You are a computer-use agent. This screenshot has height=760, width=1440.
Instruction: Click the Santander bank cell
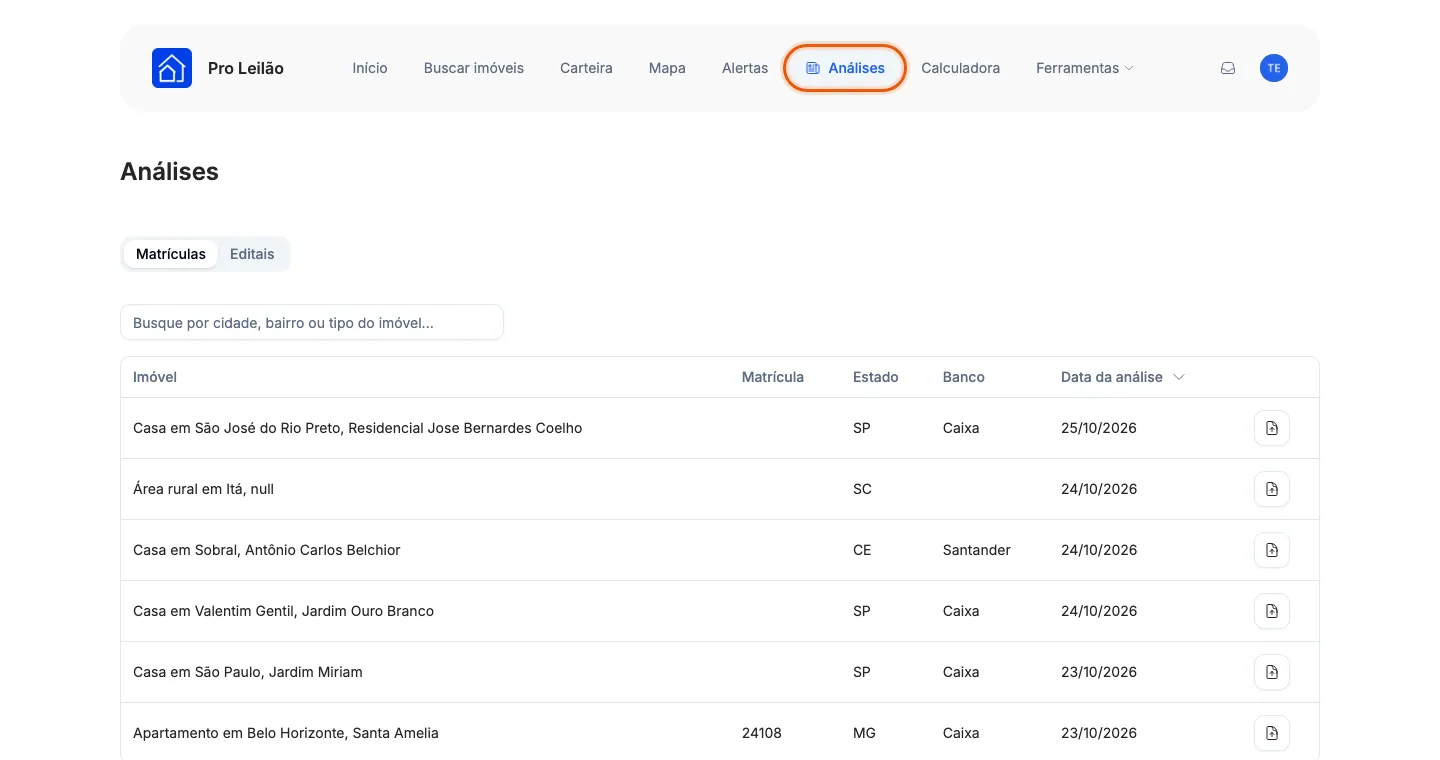977,550
